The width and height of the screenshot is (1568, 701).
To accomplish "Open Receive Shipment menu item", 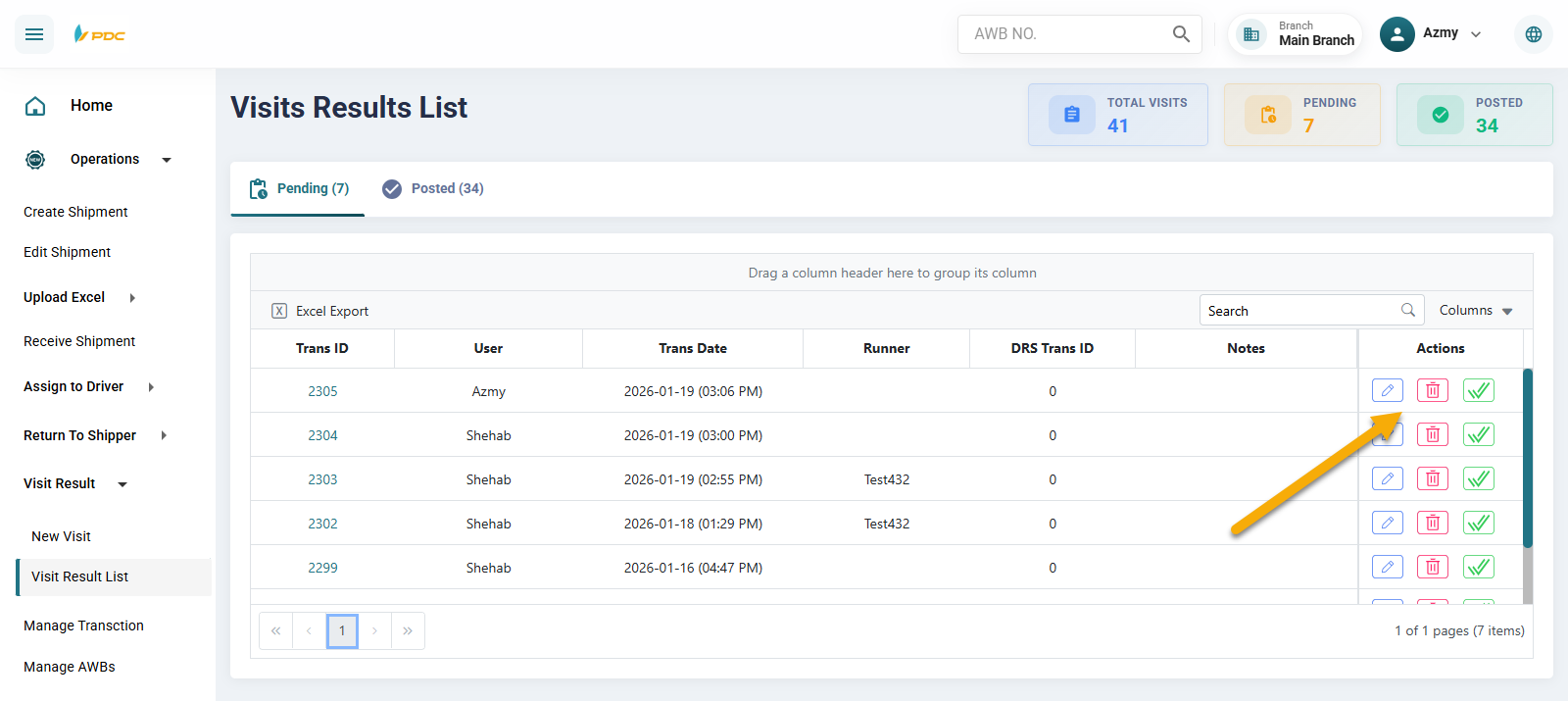I will [79, 341].
